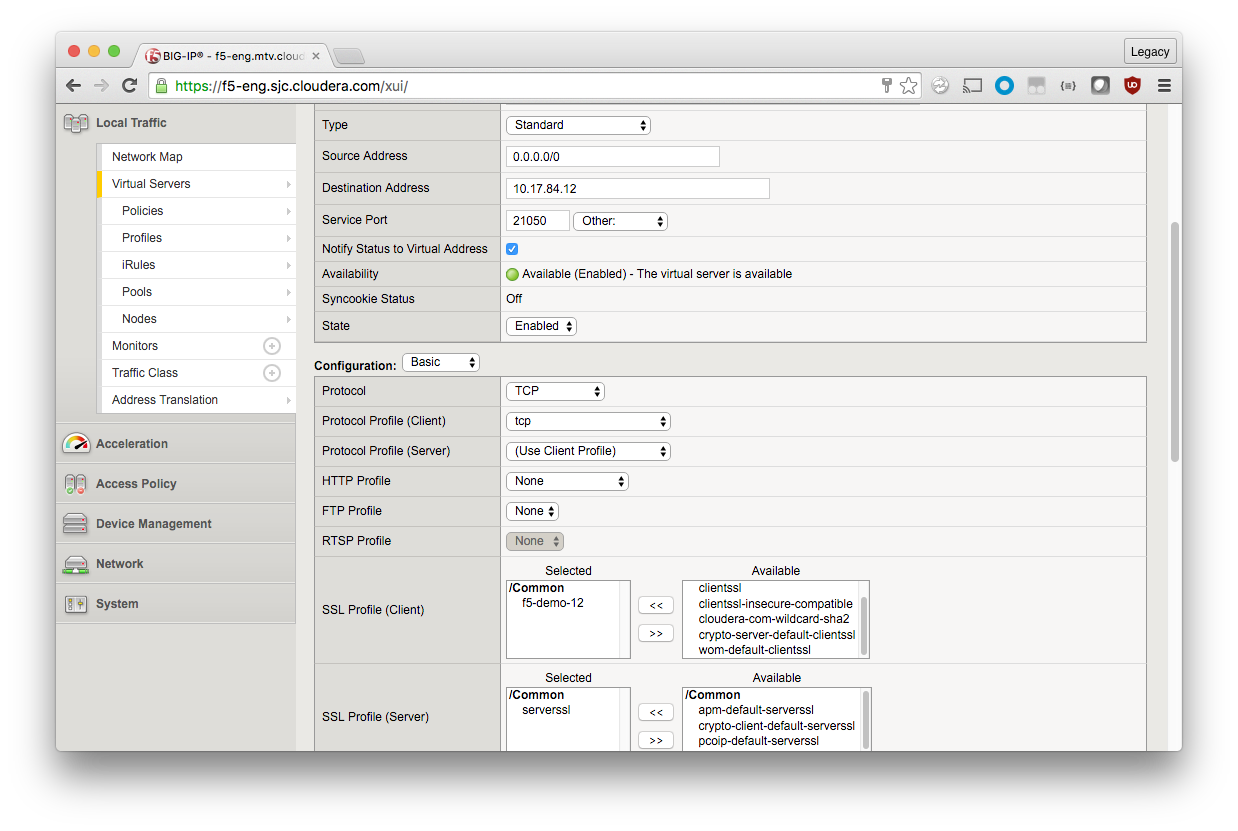
Task: Click the cast extension icon in toolbar
Action: tap(972, 86)
